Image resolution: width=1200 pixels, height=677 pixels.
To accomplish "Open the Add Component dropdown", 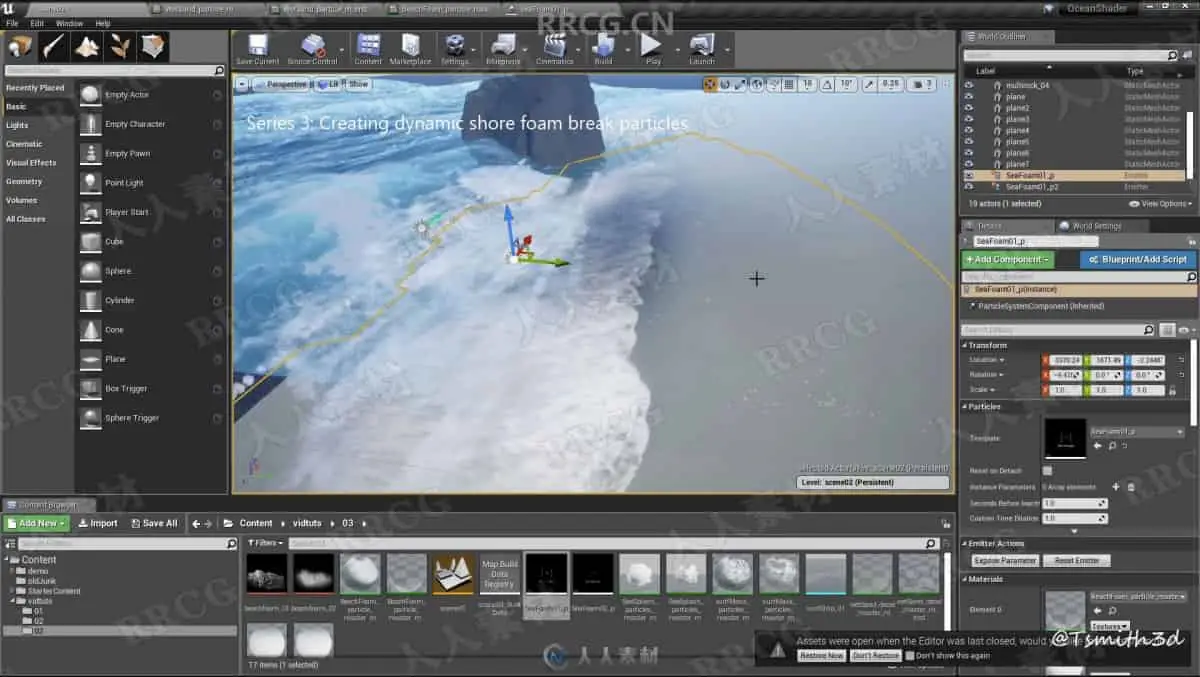I will click(x=1008, y=259).
